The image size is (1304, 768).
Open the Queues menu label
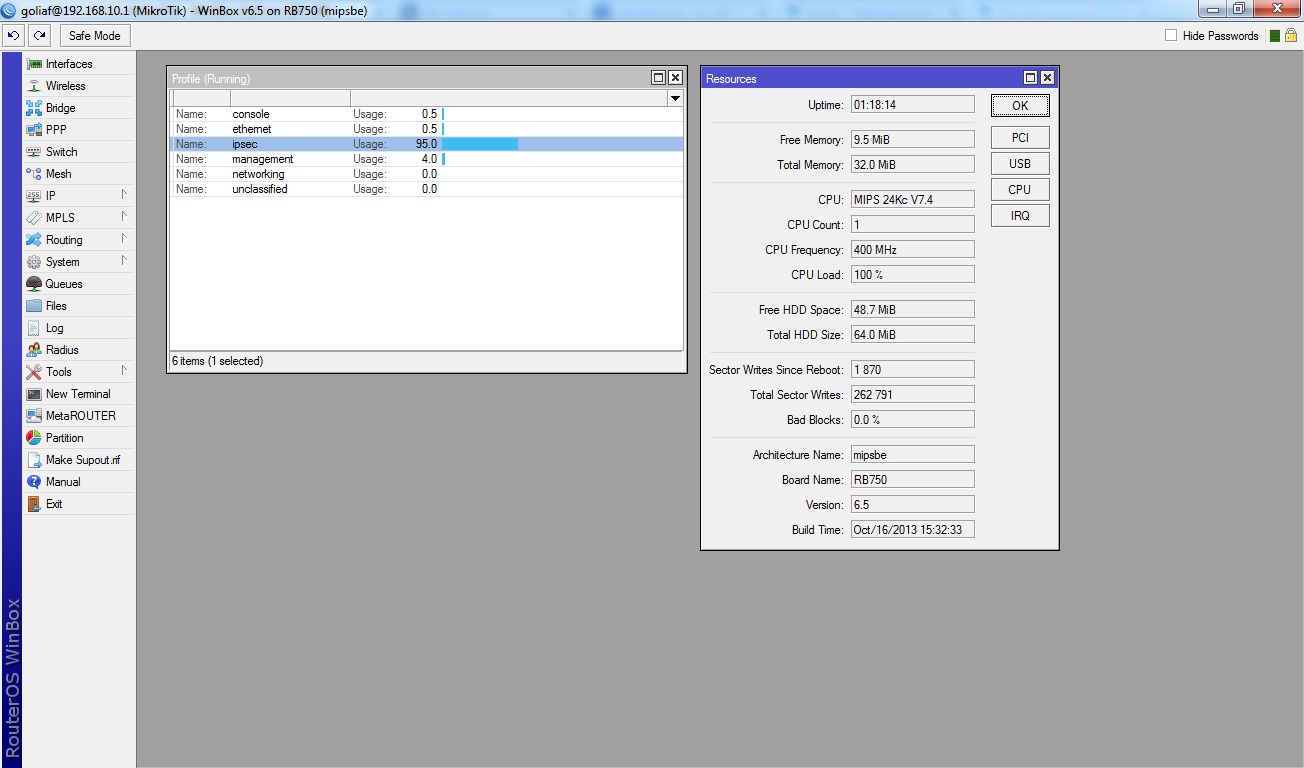tap(64, 284)
